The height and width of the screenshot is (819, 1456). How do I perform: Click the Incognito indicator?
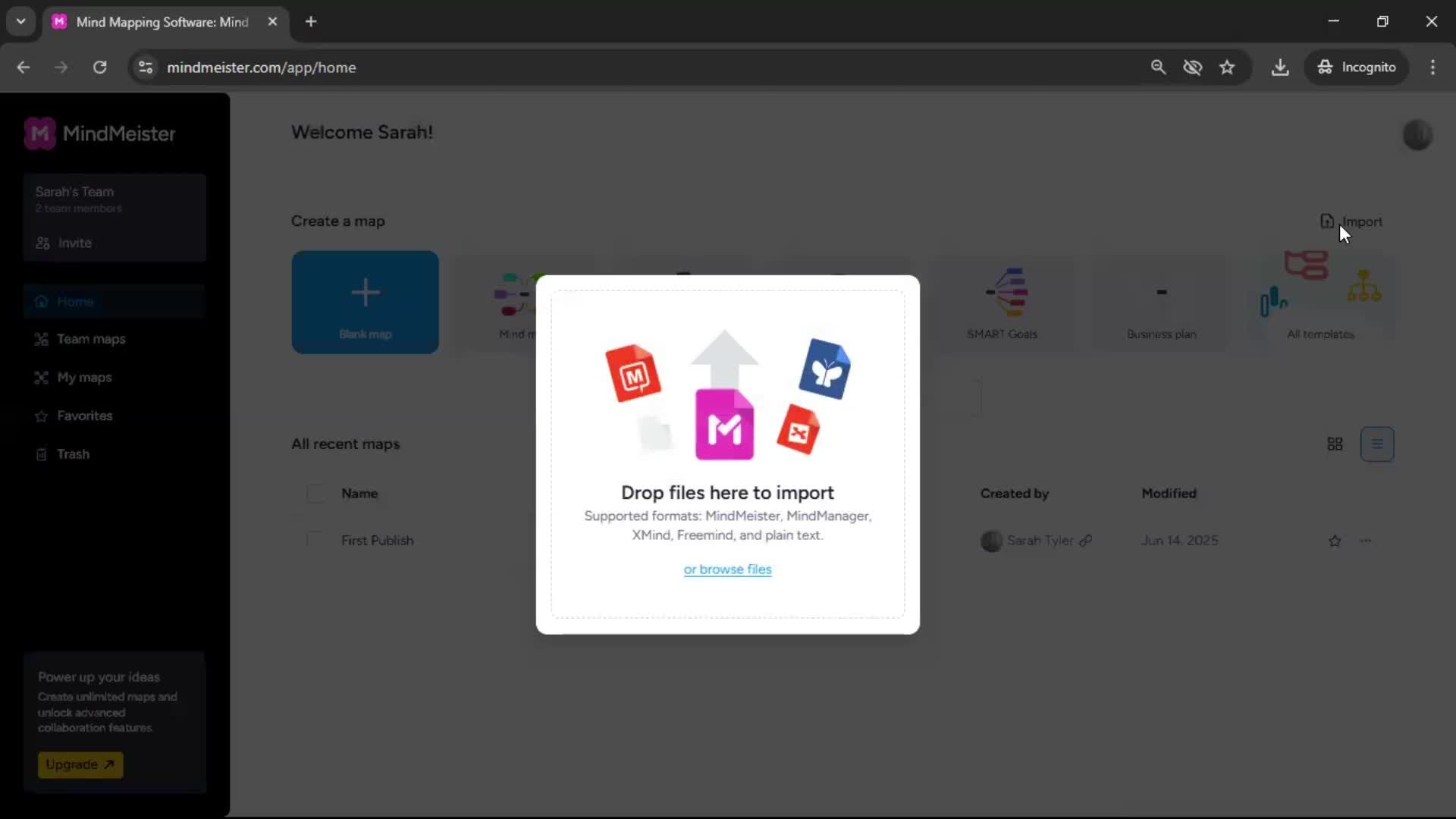(1357, 67)
